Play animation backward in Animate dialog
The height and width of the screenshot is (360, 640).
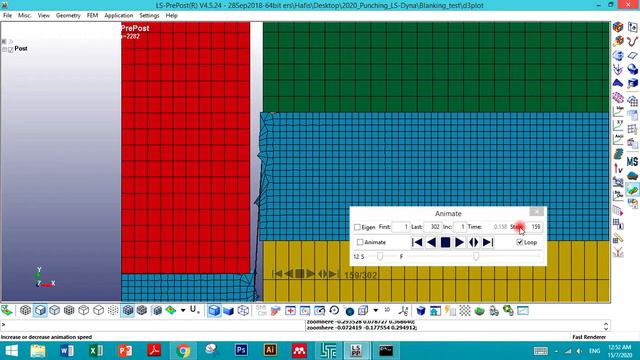(431, 242)
